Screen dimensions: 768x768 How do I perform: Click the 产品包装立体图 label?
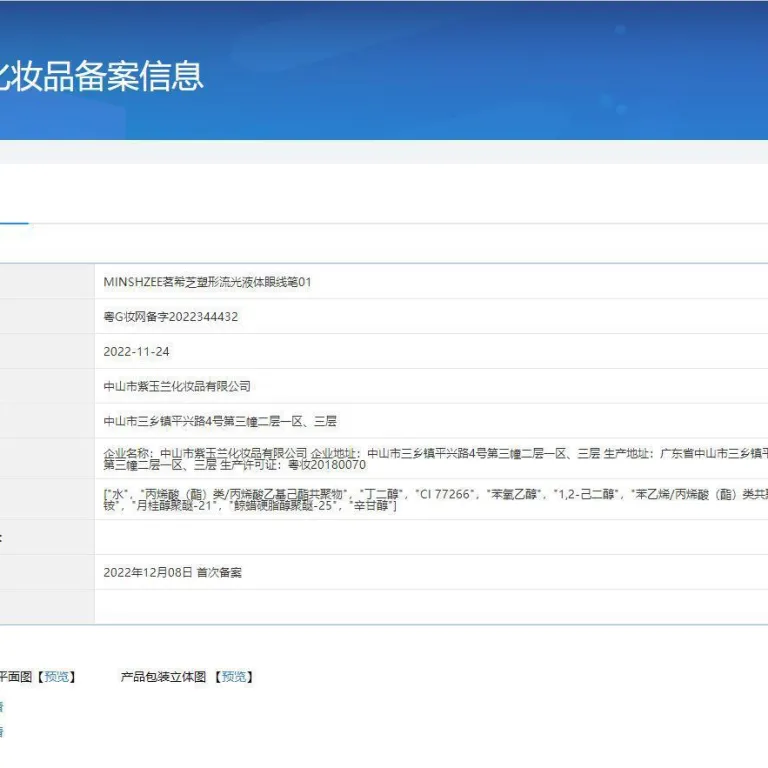[x=163, y=677]
